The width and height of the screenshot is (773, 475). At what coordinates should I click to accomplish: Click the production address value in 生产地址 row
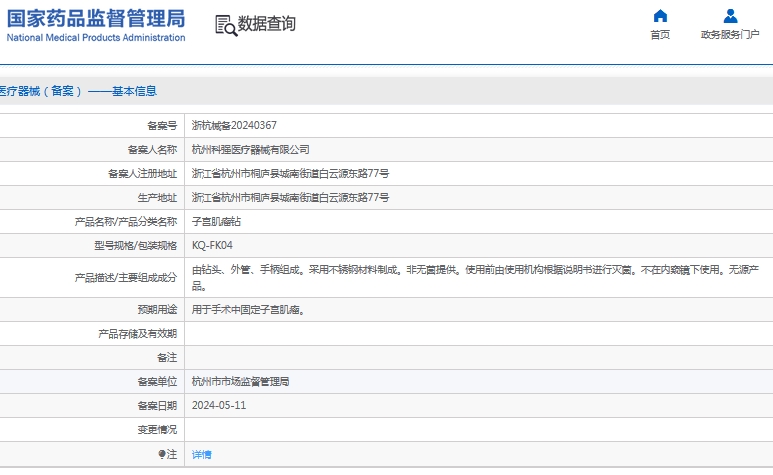[290, 198]
